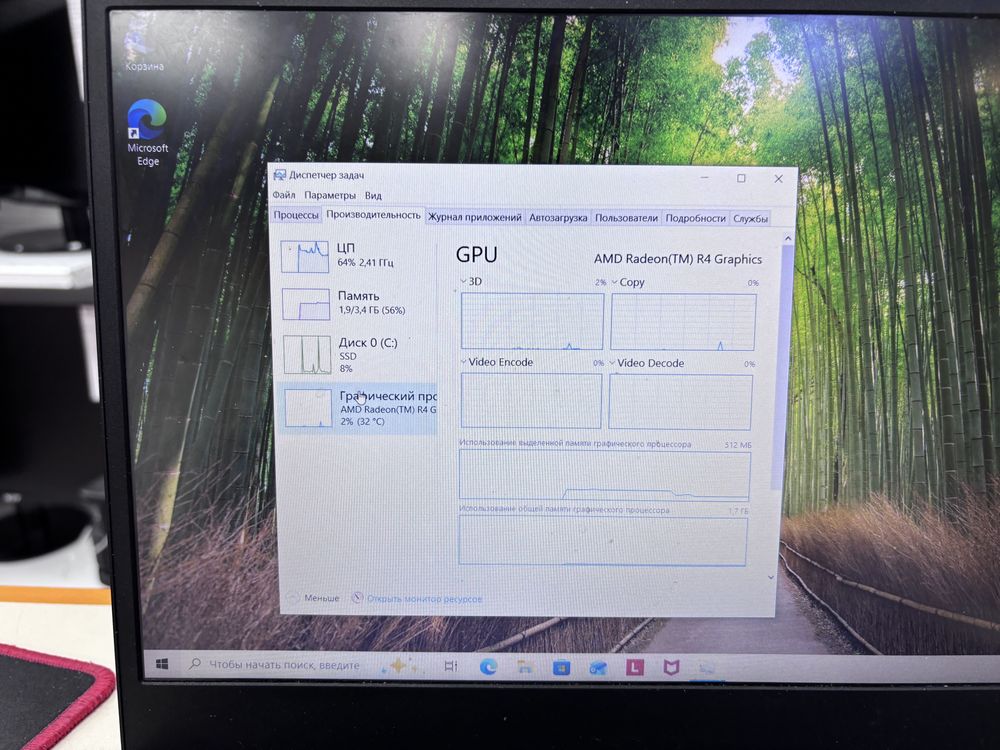Close the Диспетчер задач window

pyautogui.click(x=778, y=179)
